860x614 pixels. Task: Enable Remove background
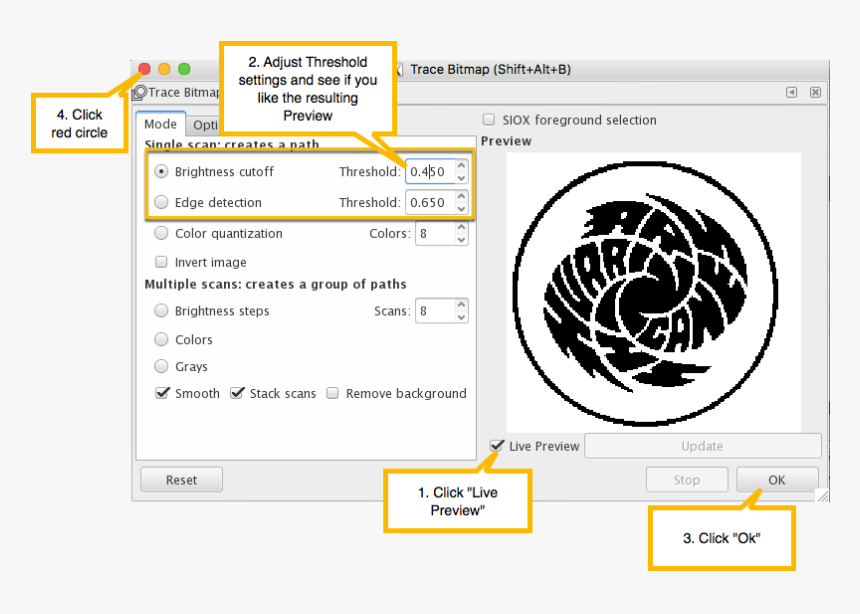point(332,393)
